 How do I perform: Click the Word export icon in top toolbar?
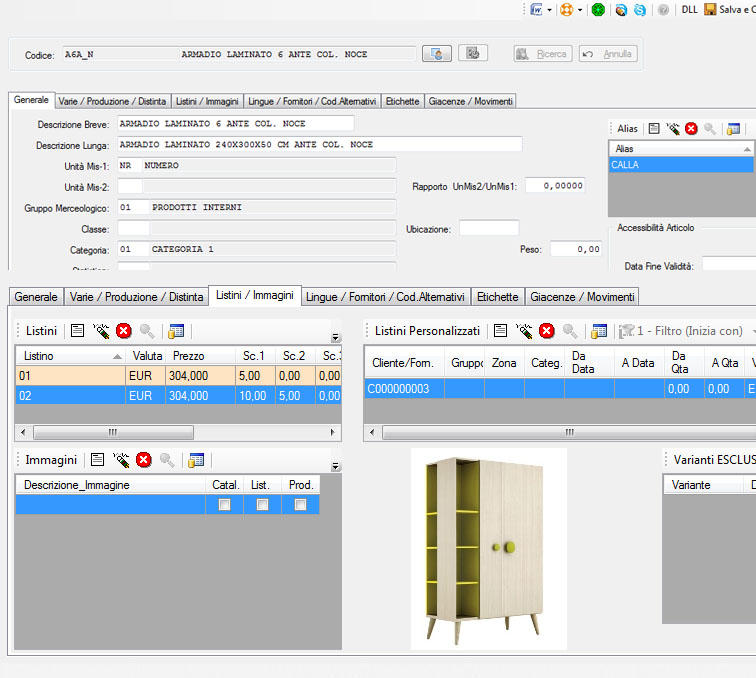[x=536, y=10]
